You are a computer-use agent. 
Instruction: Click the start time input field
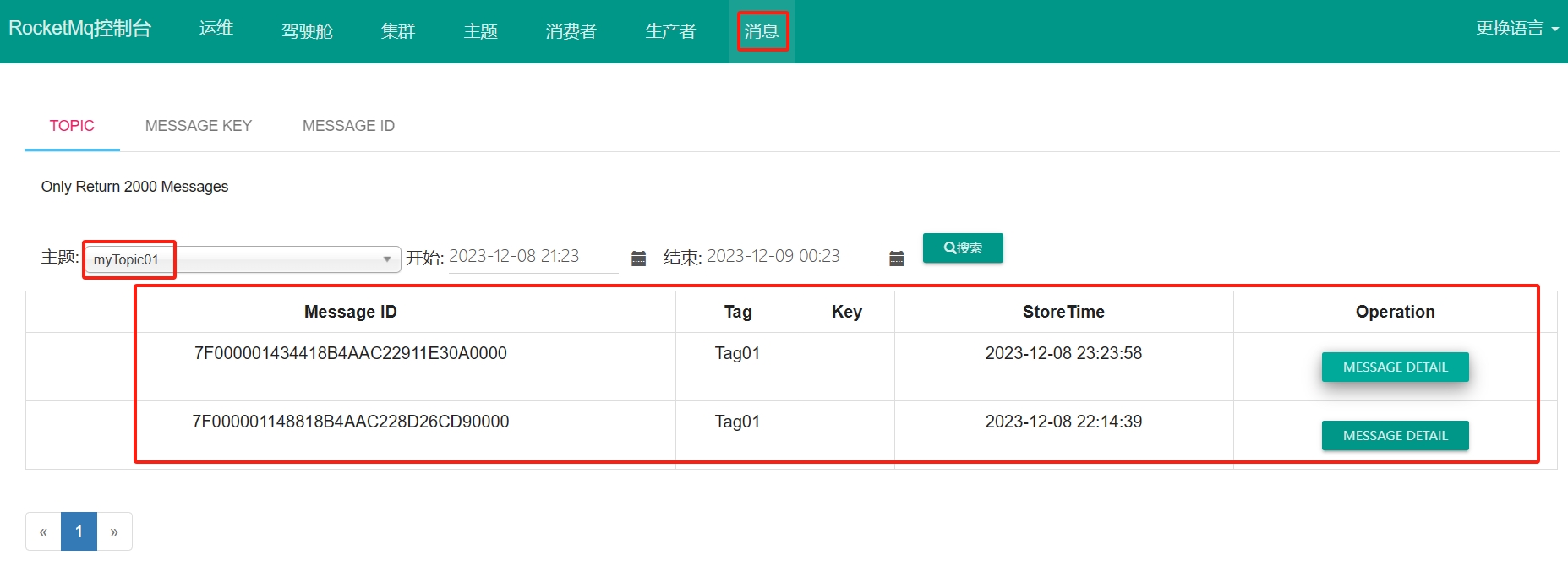(533, 257)
